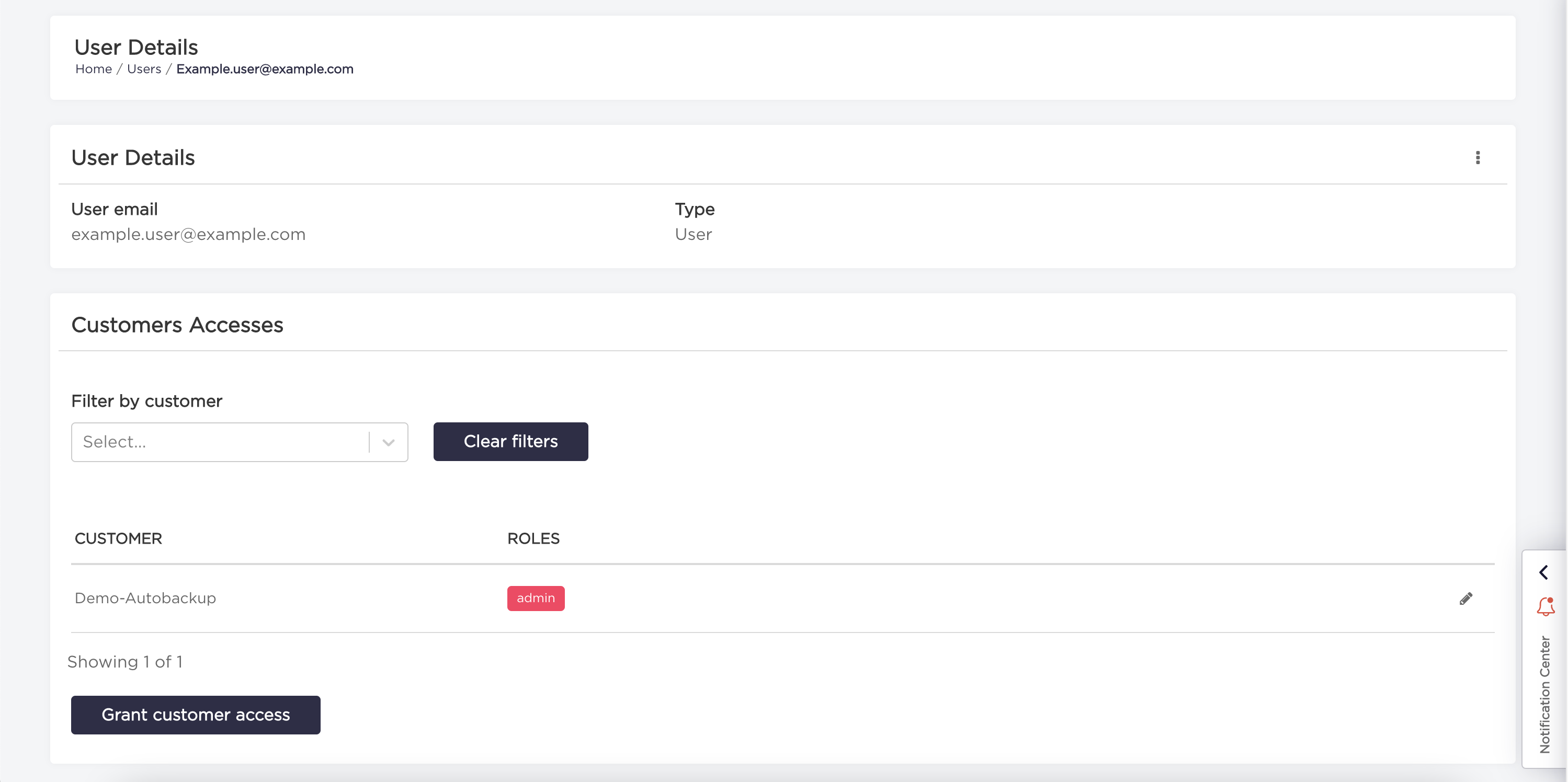Open the Home breadcrumb link
1568x782 pixels.
click(x=93, y=69)
